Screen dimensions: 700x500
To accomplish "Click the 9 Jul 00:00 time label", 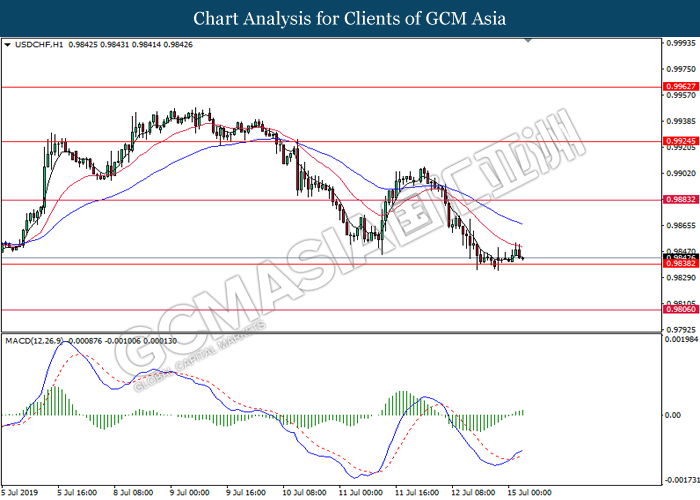I will point(190,492).
